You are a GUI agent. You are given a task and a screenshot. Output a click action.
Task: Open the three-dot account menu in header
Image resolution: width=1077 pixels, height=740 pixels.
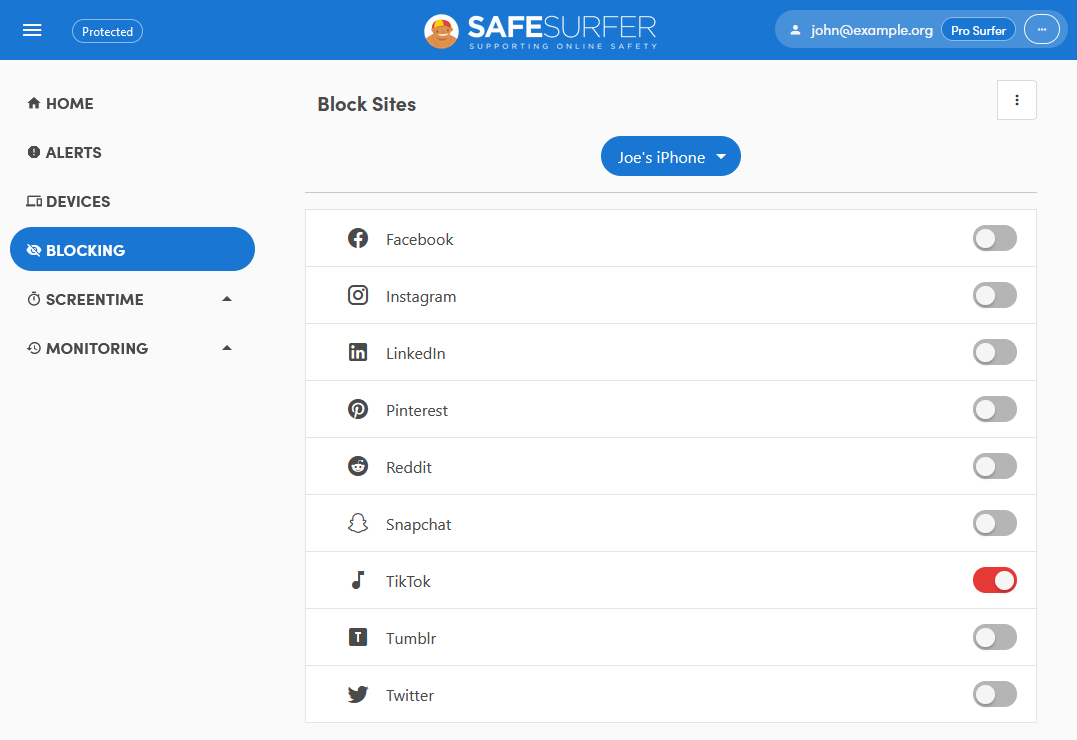pyautogui.click(x=1041, y=30)
